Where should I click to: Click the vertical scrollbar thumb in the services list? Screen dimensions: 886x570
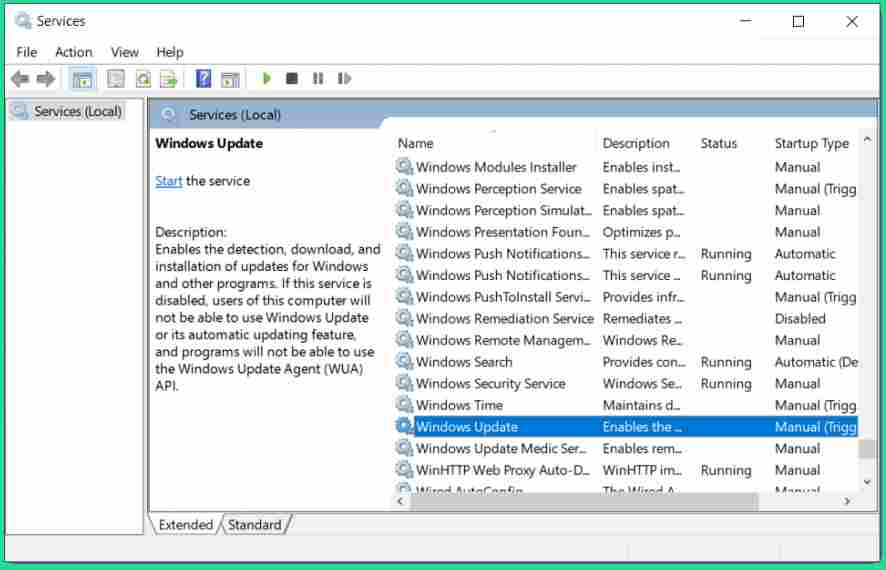click(867, 449)
